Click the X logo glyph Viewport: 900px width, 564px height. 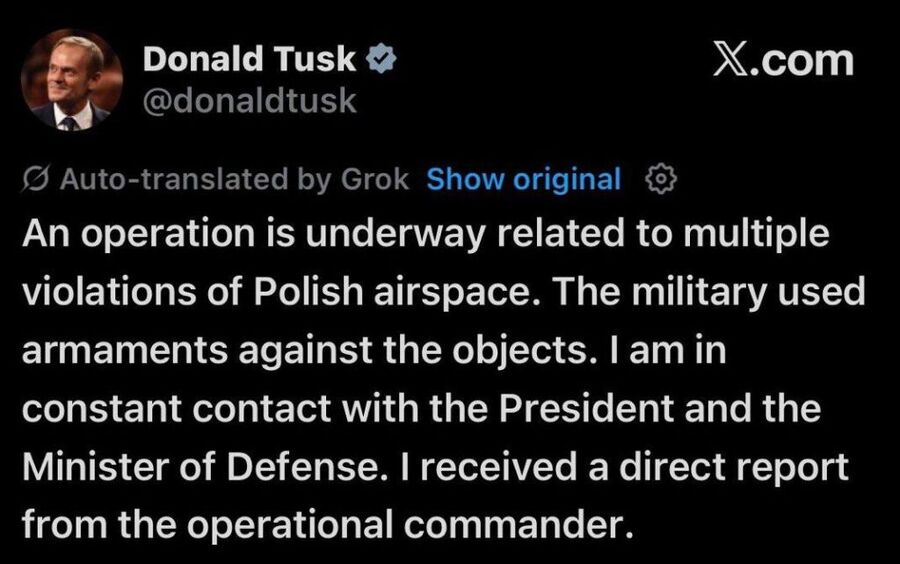[730, 60]
